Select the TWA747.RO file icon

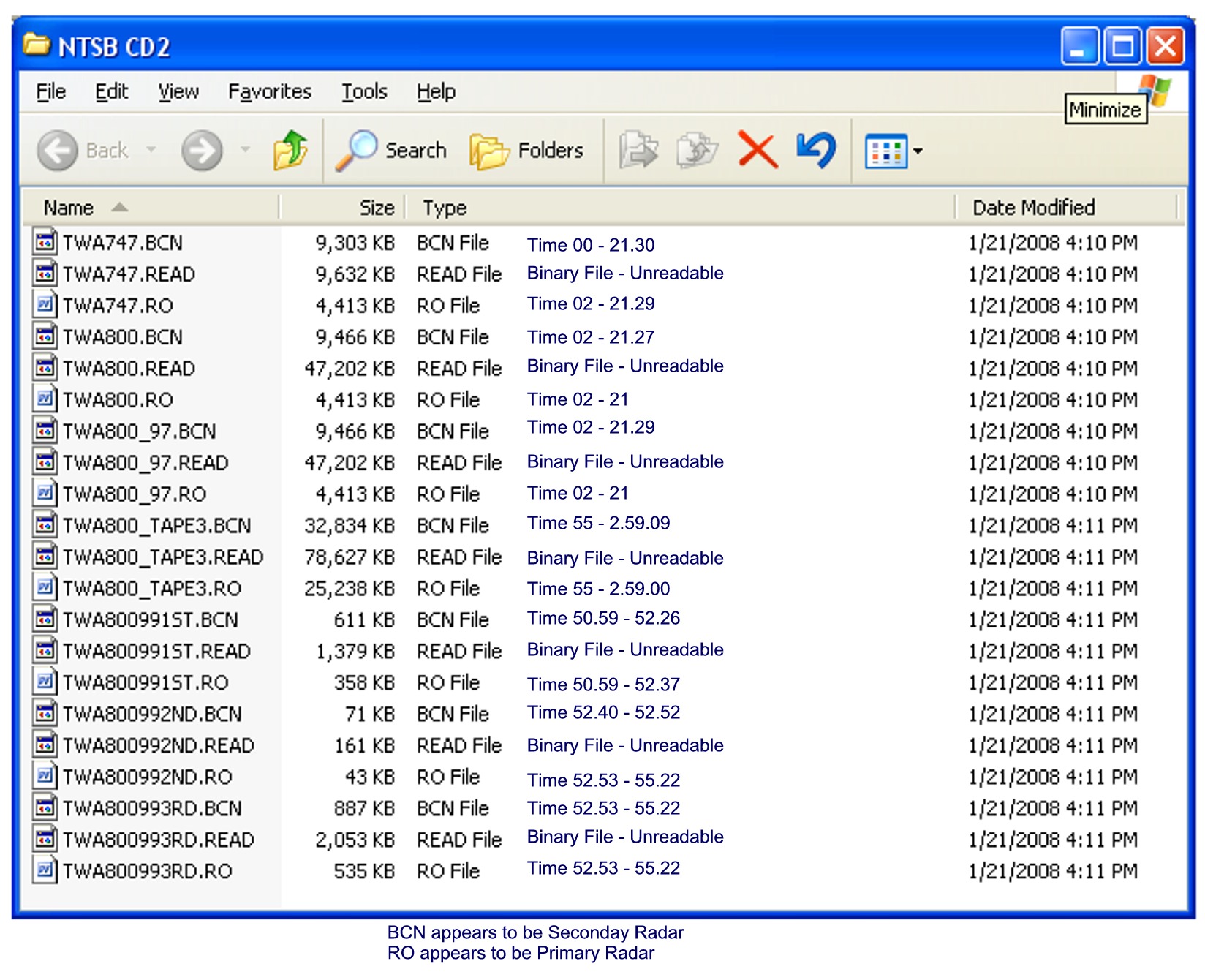[45, 304]
